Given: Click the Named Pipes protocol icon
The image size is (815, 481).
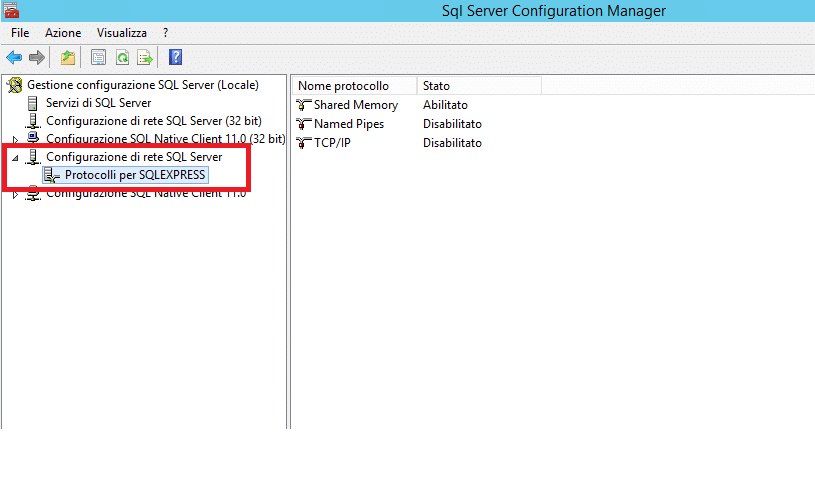Looking at the screenshot, I should click(304, 124).
